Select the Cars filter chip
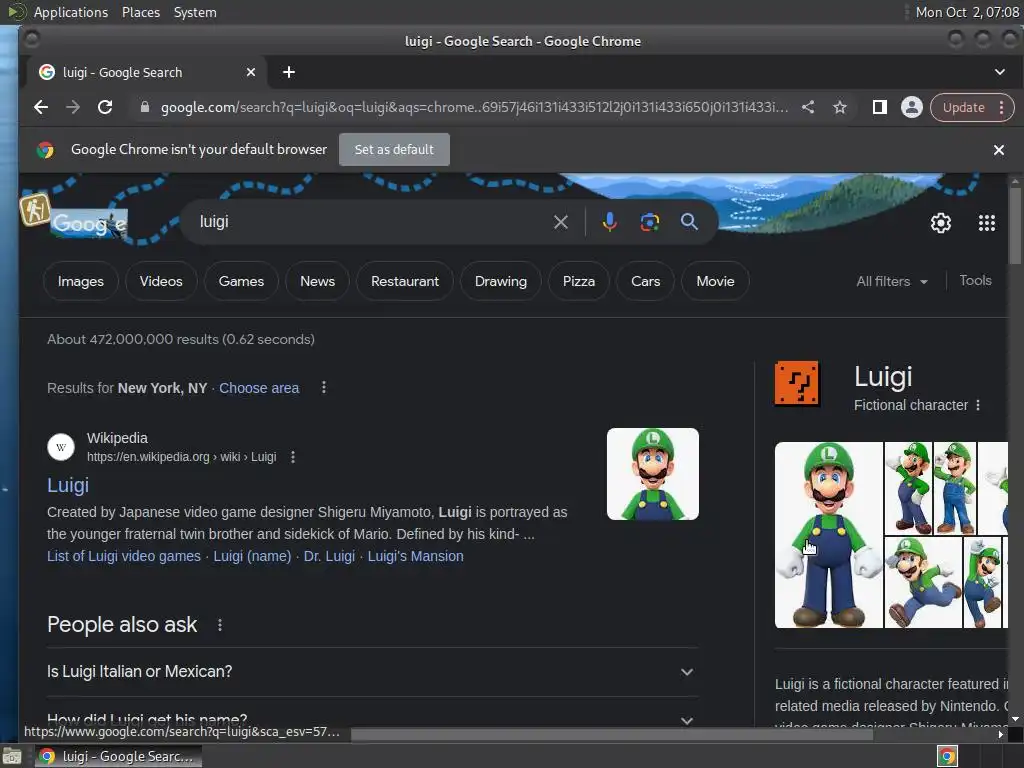Screen dimensions: 1024x768 645,281
